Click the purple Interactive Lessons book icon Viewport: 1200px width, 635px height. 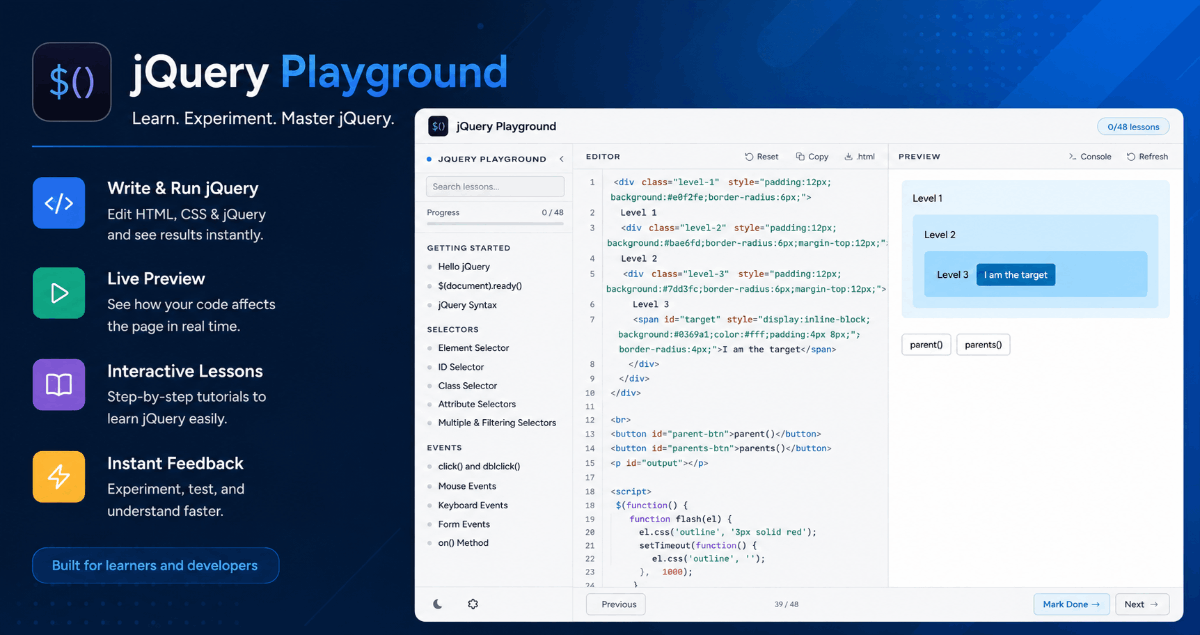(x=59, y=385)
